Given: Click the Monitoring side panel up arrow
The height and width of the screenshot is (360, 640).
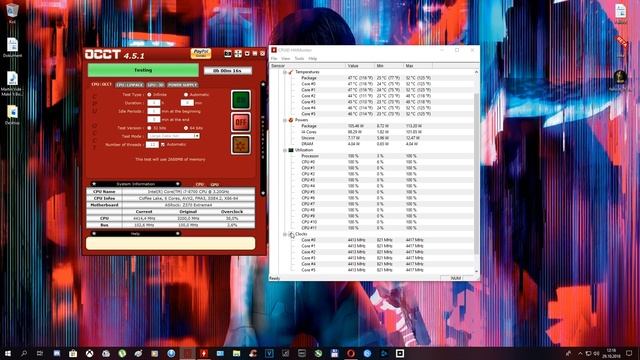Looking at the screenshot, I should pyautogui.click(x=263, y=84).
